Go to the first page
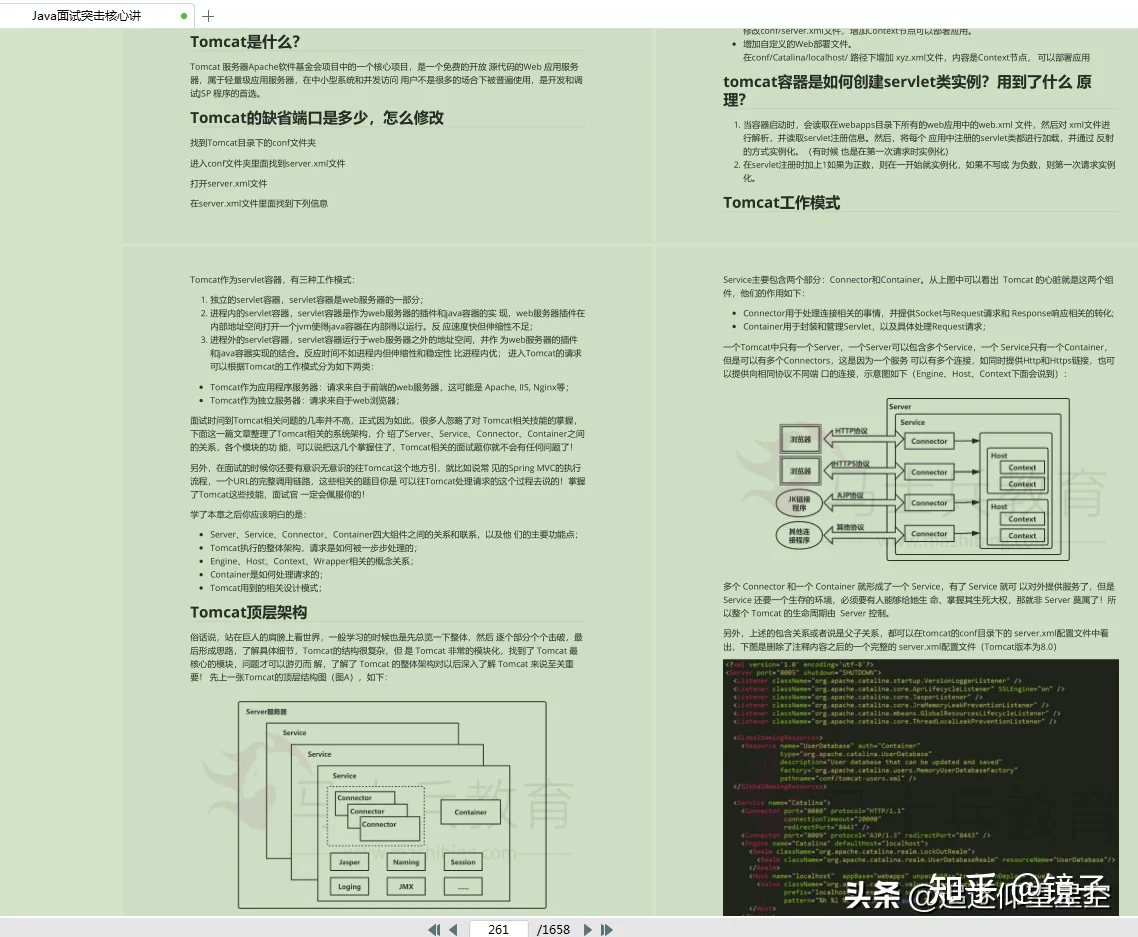The height and width of the screenshot is (937, 1138). click(x=434, y=929)
